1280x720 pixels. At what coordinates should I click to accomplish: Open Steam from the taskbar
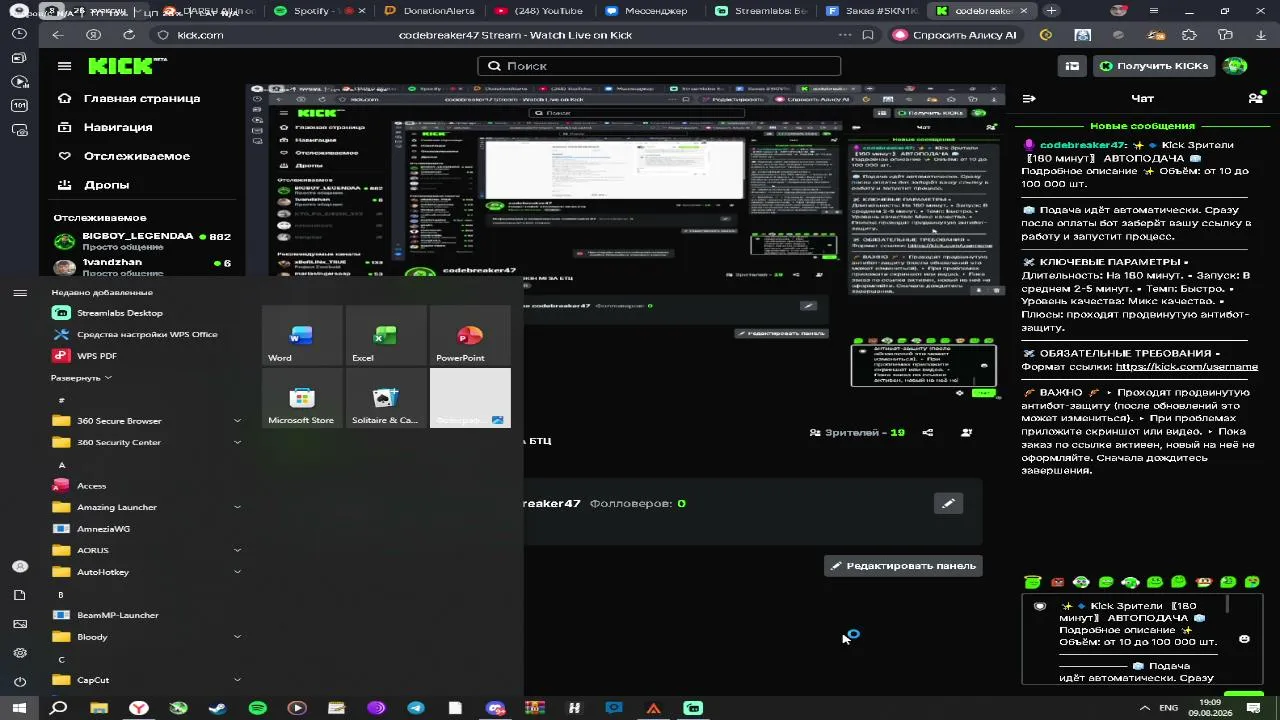(x=218, y=708)
